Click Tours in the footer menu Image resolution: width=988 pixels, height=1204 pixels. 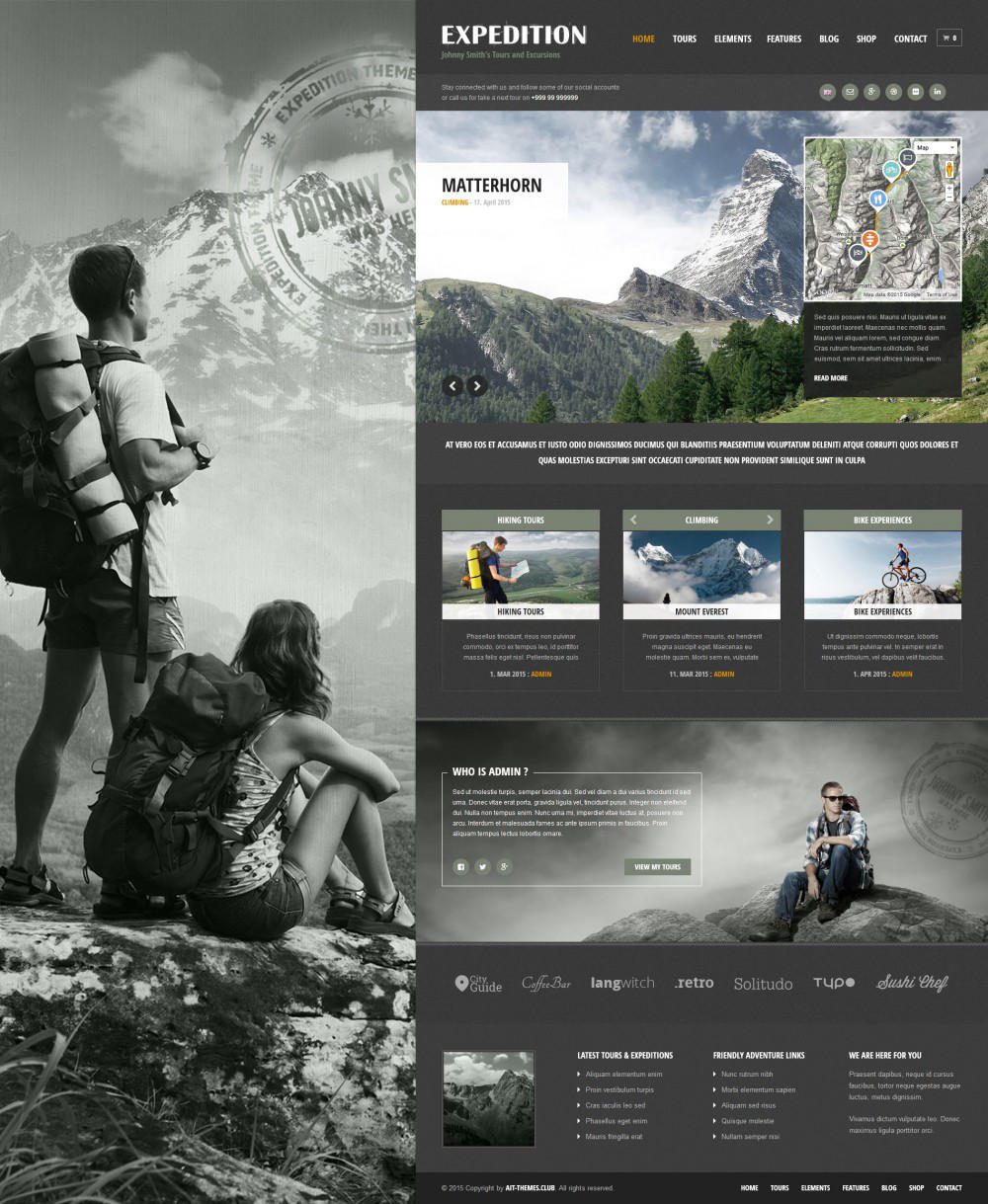click(780, 1188)
